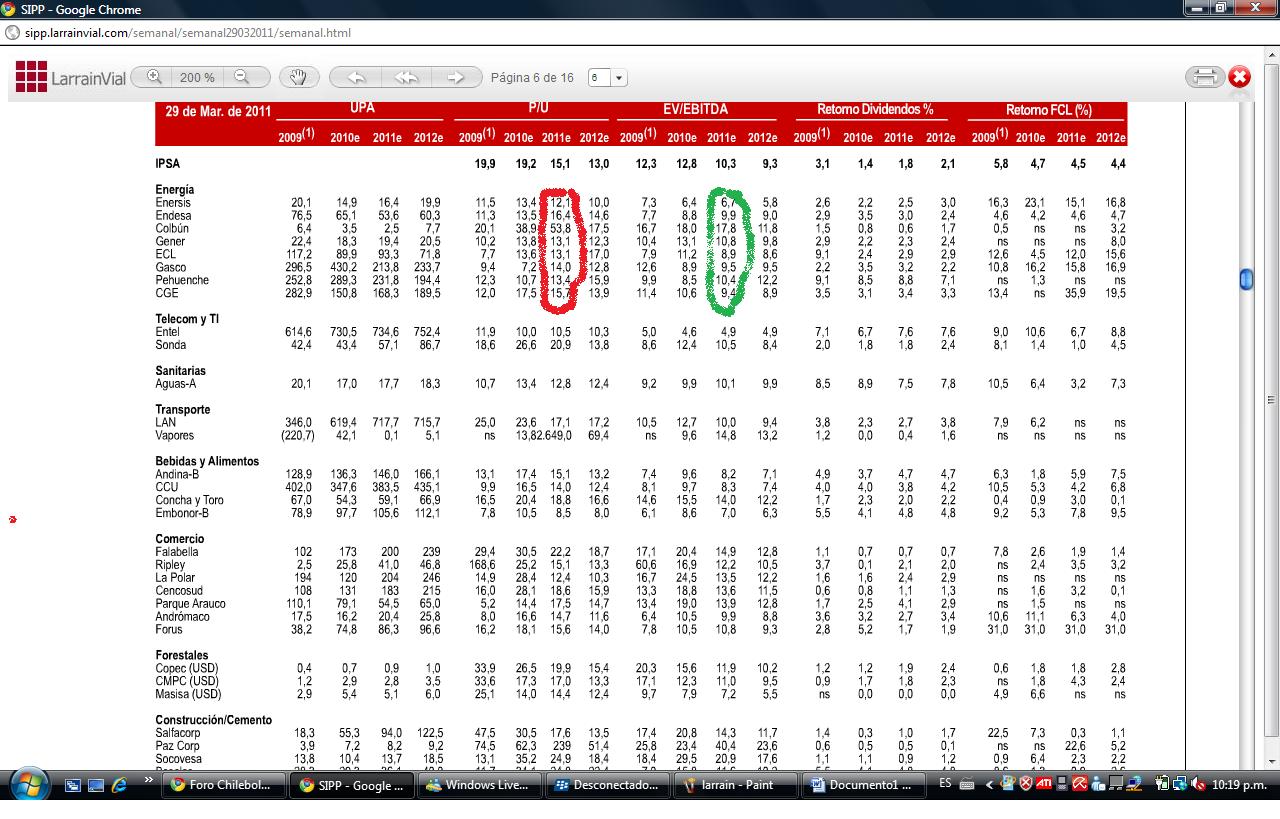The image size is (1280, 819).
Task: Click the Enersis row label
Action: pos(173,202)
